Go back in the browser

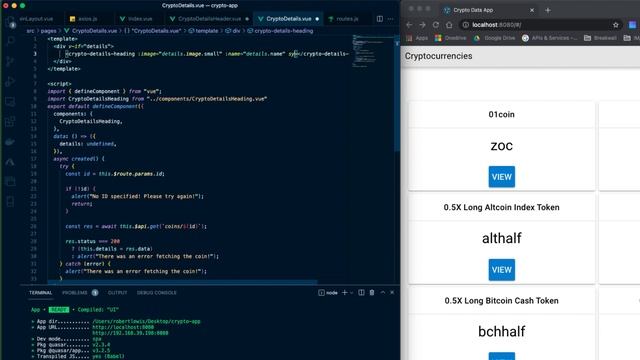(x=409, y=25)
